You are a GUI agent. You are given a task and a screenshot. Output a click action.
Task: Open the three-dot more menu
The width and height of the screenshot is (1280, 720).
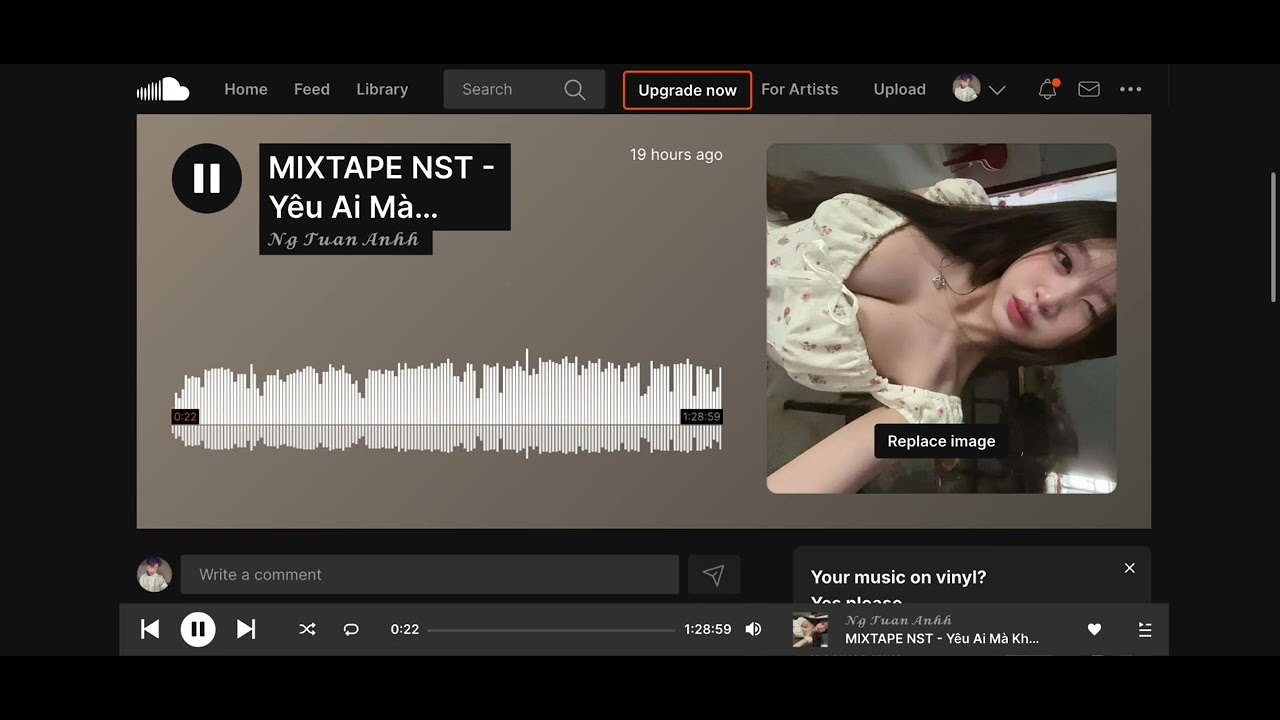click(1130, 89)
